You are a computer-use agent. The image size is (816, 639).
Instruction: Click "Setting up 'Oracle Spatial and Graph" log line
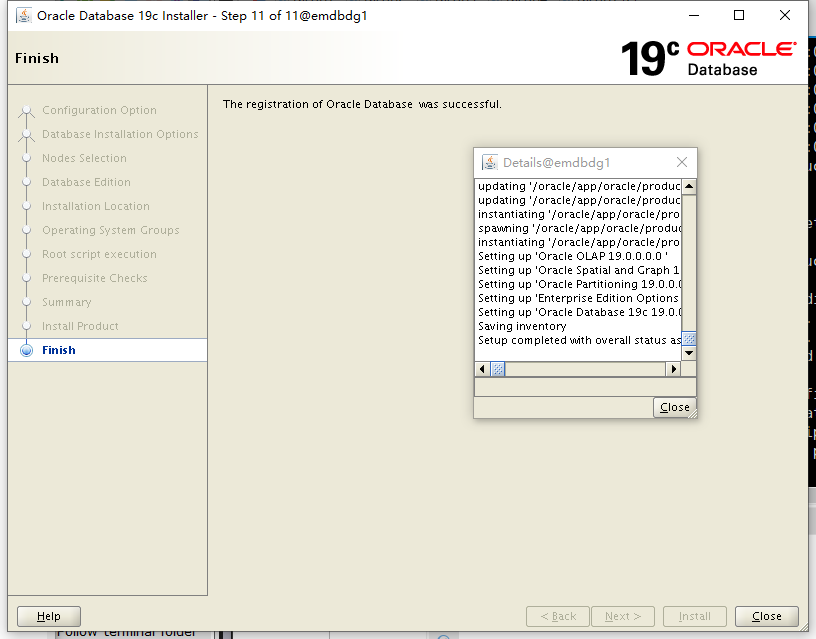pos(579,270)
